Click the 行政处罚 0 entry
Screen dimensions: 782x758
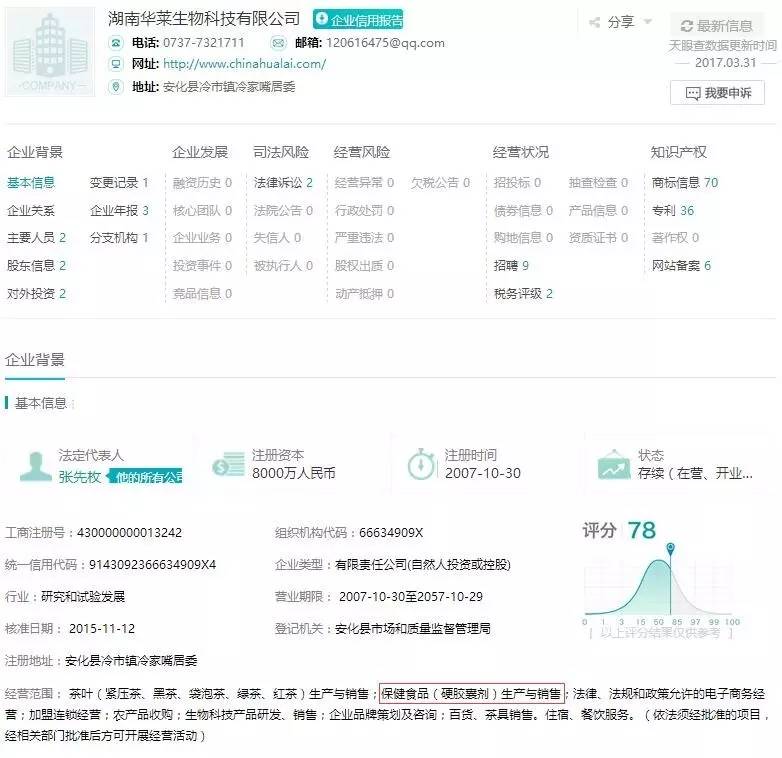point(365,210)
